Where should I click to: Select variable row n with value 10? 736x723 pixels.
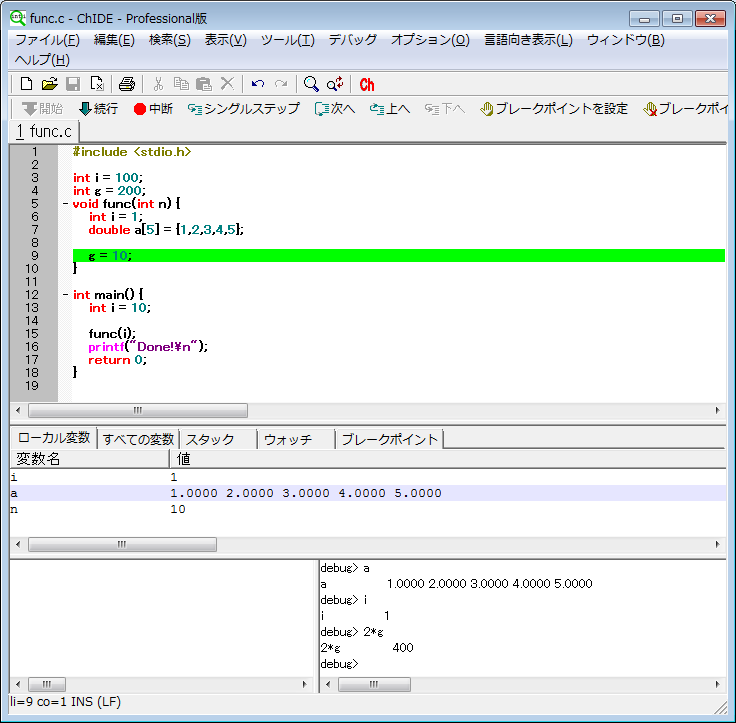pyautogui.click(x=368, y=509)
